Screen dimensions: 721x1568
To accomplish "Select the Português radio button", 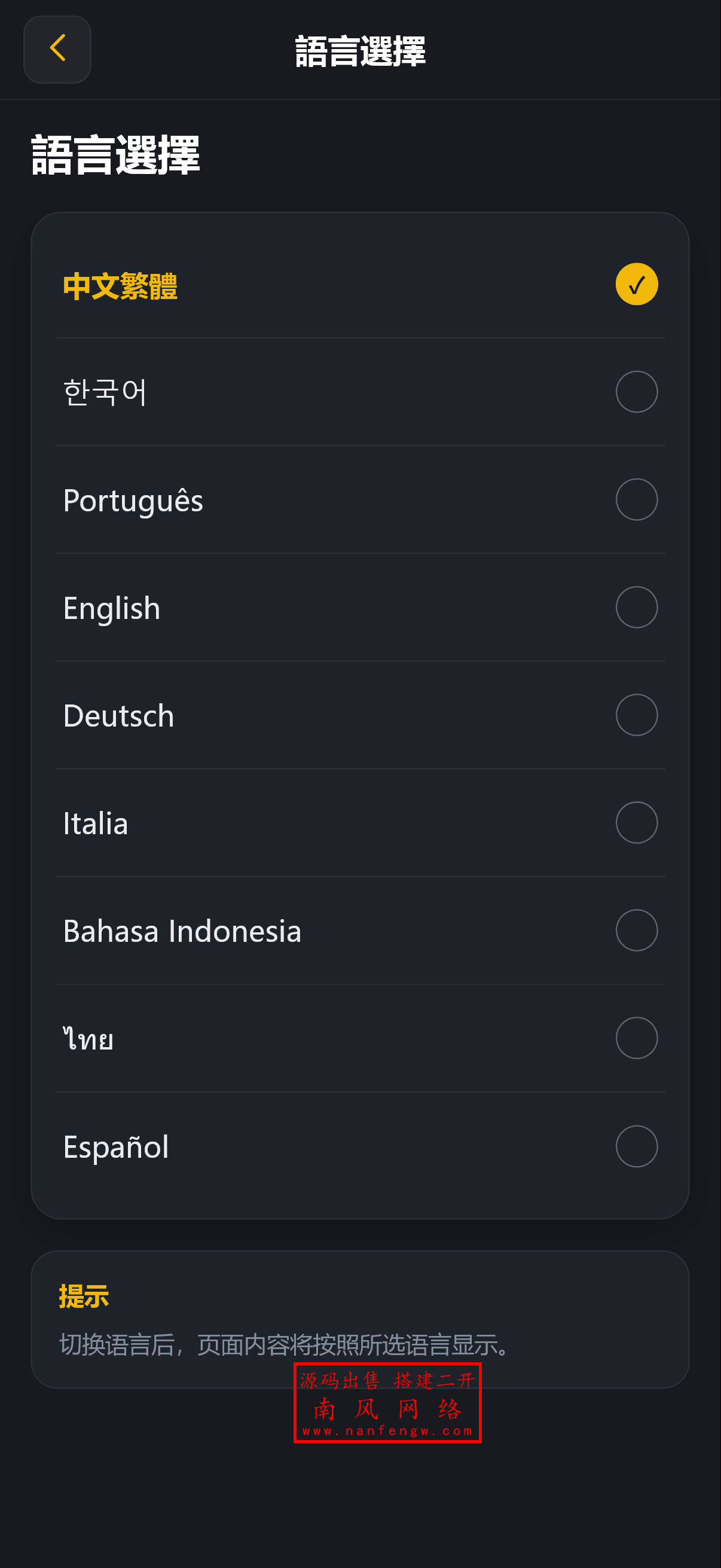I will click(636, 500).
